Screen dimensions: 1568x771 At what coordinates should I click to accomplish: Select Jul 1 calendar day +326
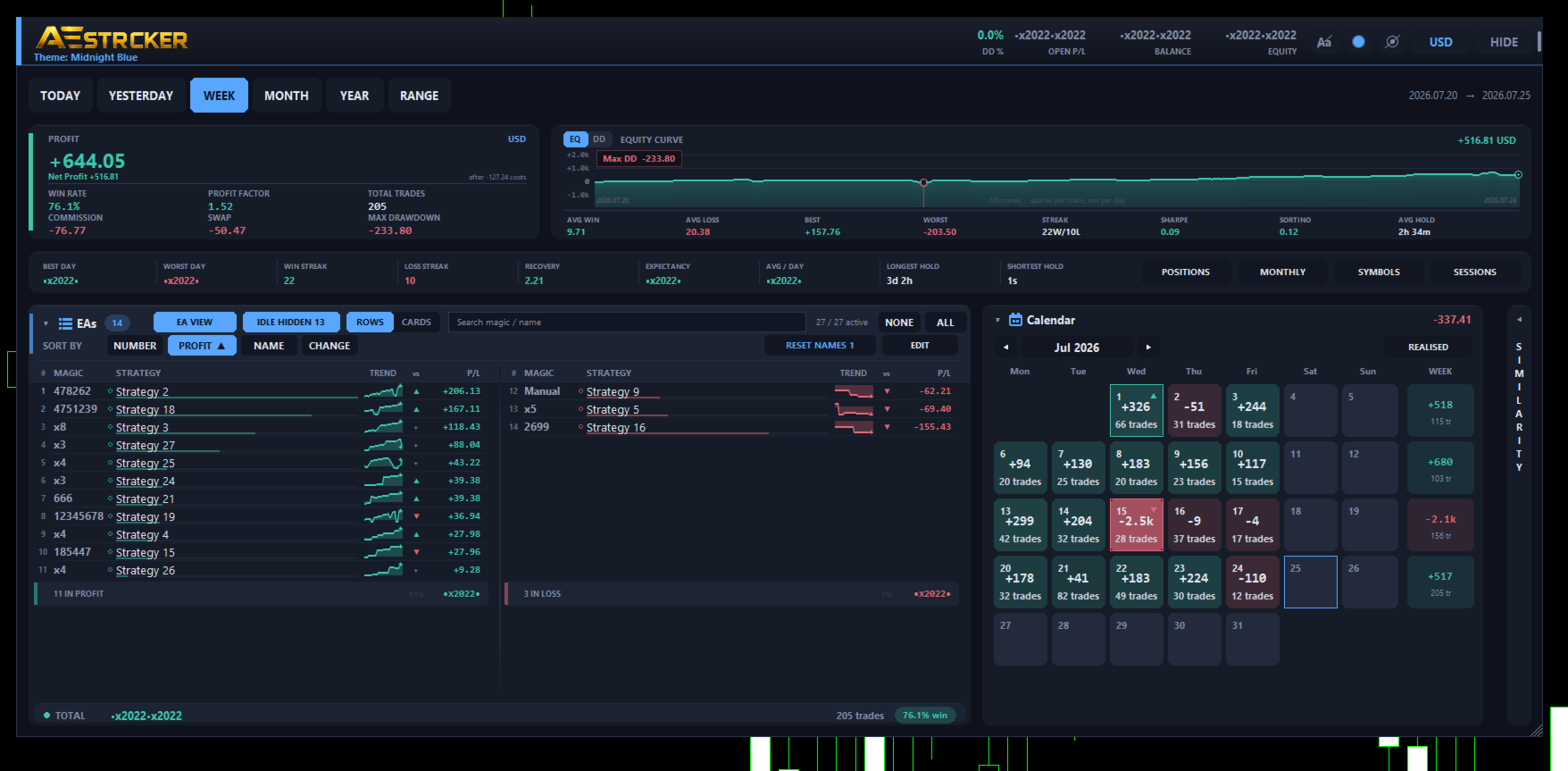[x=1136, y=411]
